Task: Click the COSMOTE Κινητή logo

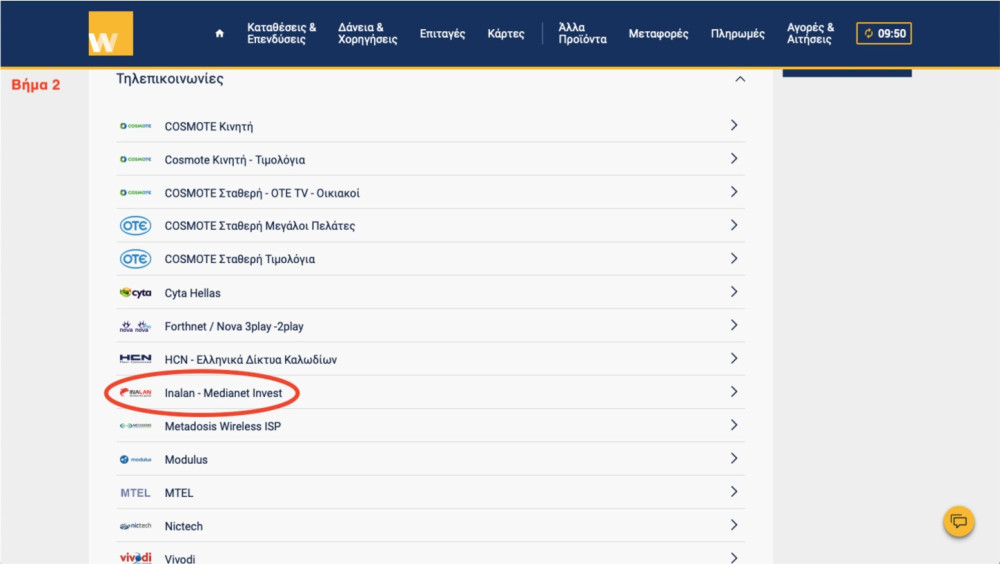Action: 135,126
